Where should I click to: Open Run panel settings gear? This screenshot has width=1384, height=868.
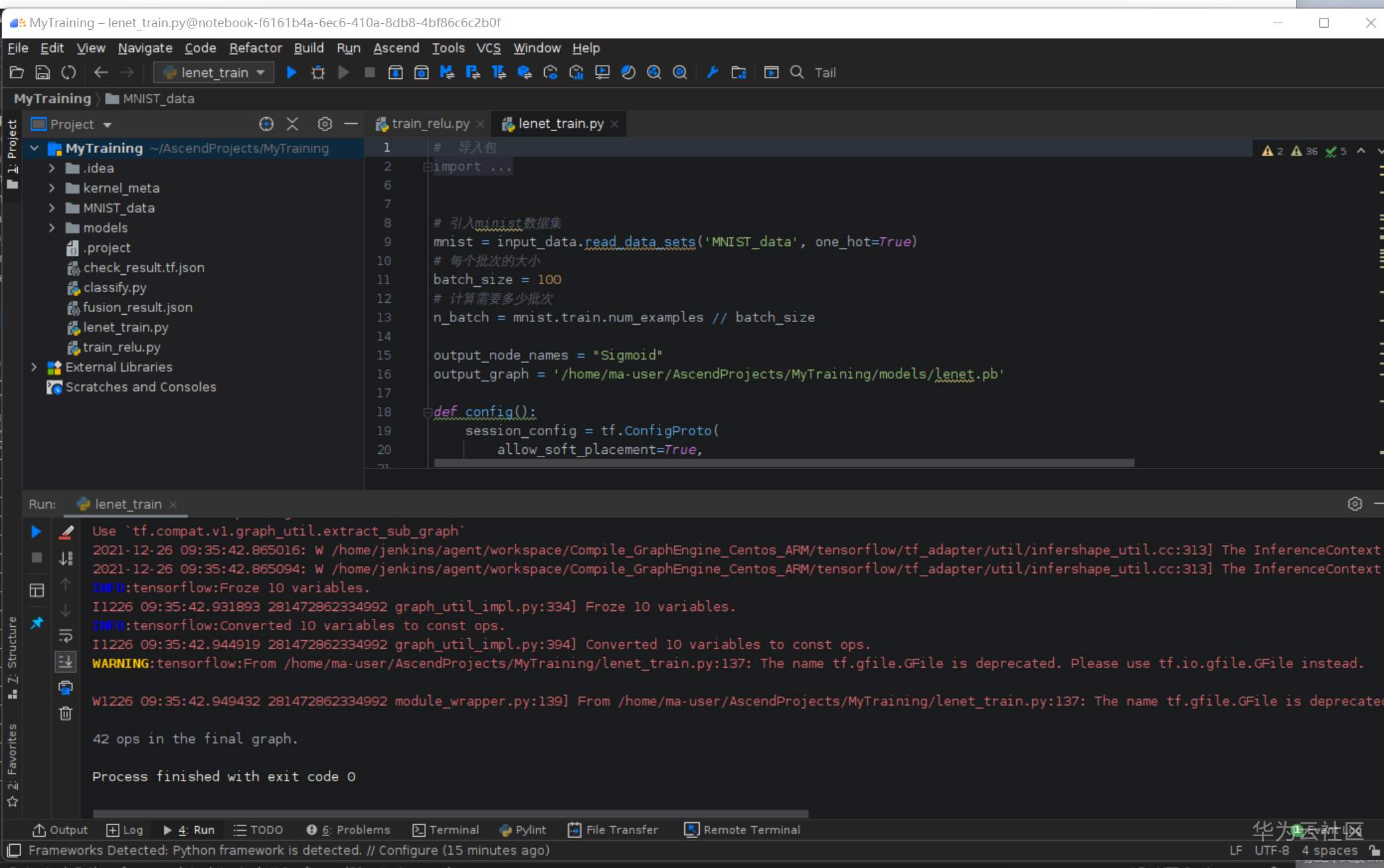1355,504
